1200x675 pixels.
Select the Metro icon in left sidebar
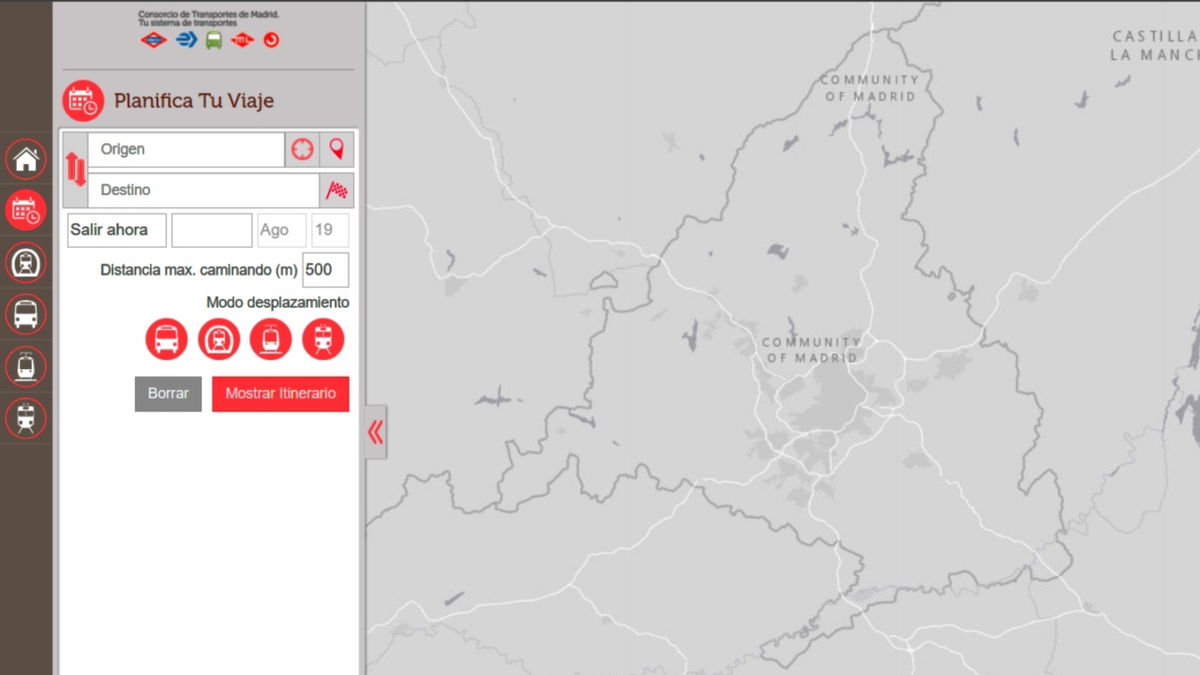(26, 263)
